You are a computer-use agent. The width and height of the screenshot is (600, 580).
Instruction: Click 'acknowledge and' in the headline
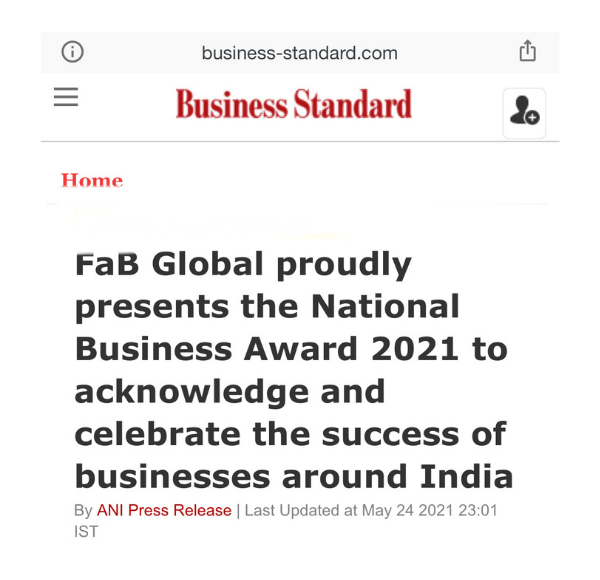click(230, 392)
